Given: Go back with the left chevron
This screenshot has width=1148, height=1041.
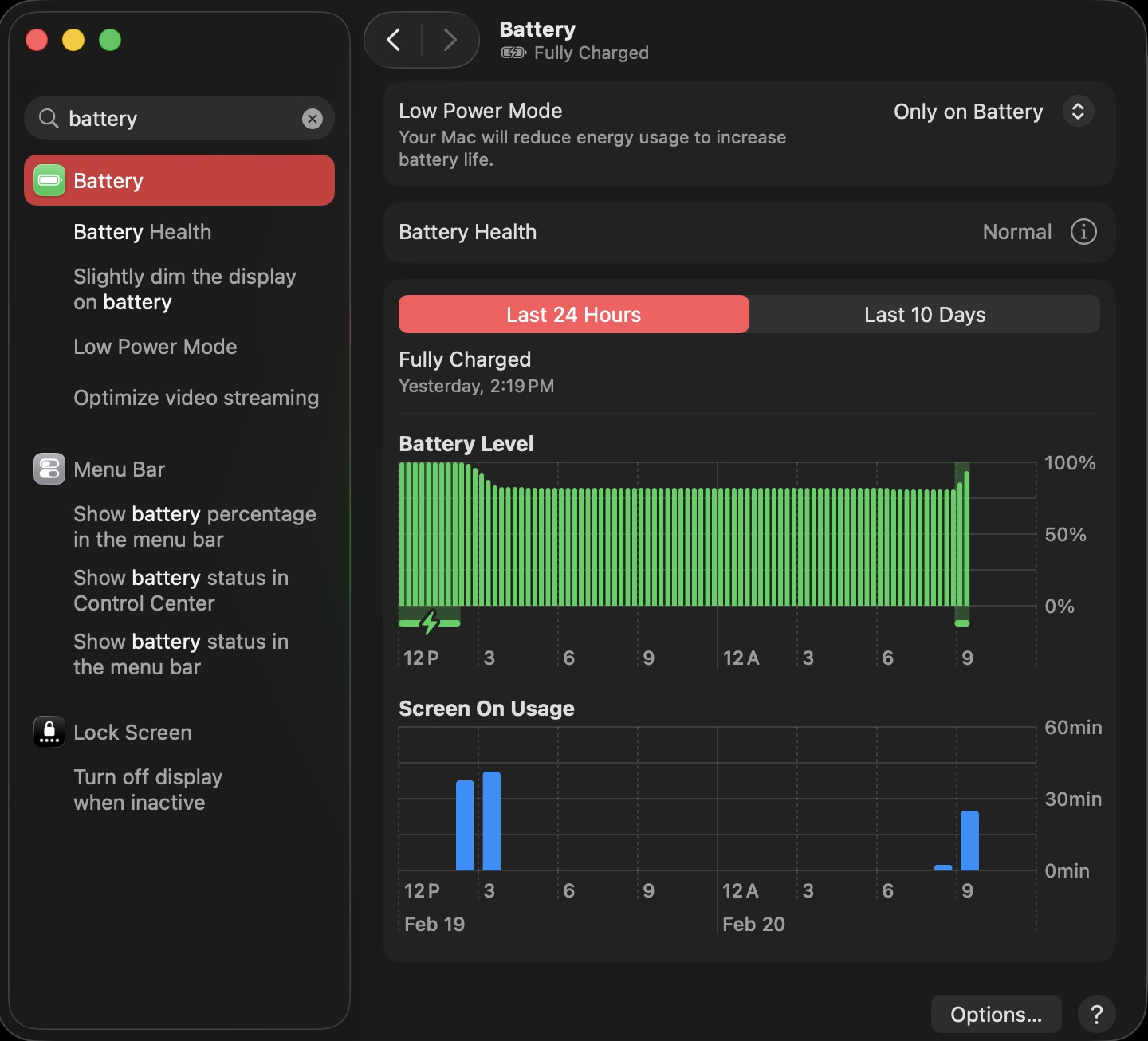Looking at the screenshot, I should pyautogui.click(x=394, y=40).
